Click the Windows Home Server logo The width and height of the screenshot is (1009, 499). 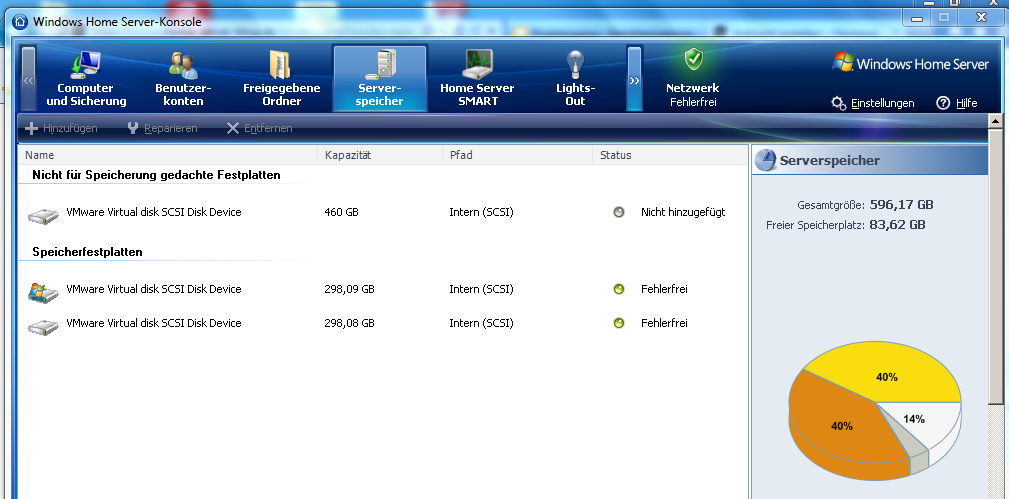(x=911, y=63)
